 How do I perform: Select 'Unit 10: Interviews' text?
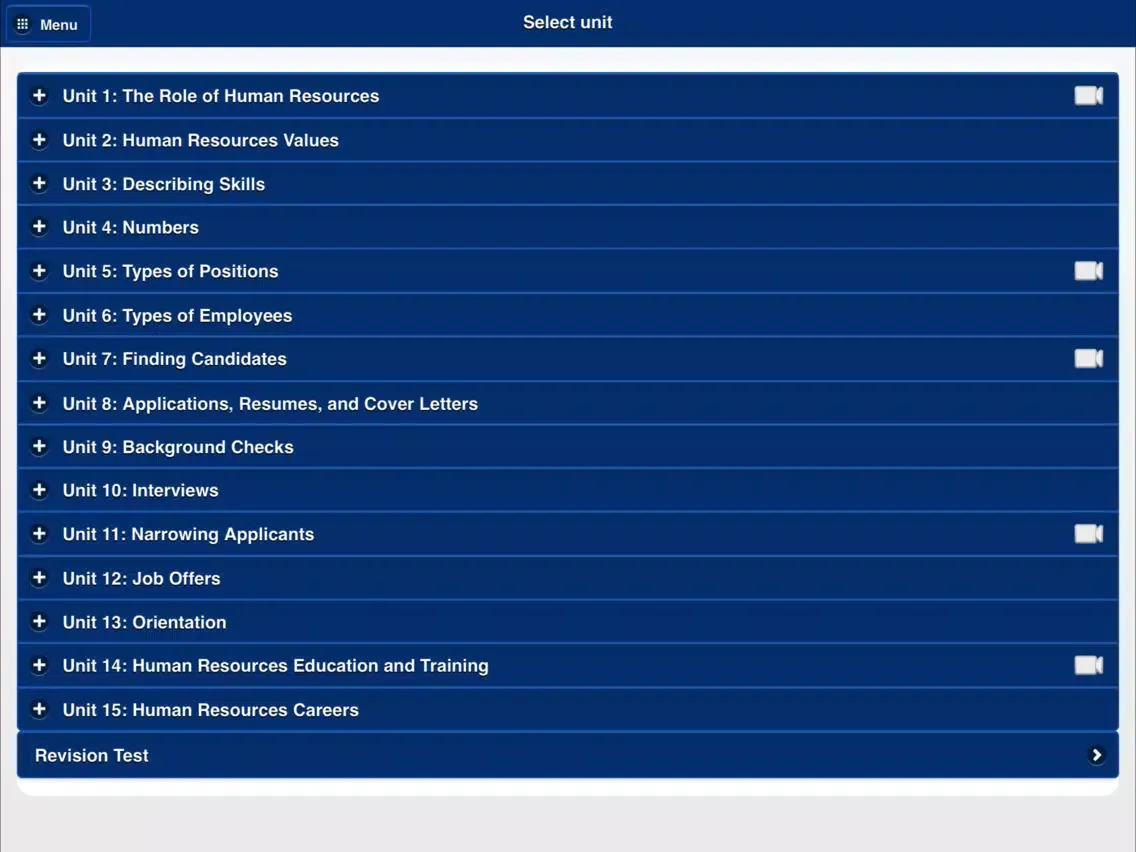(141, 490)
